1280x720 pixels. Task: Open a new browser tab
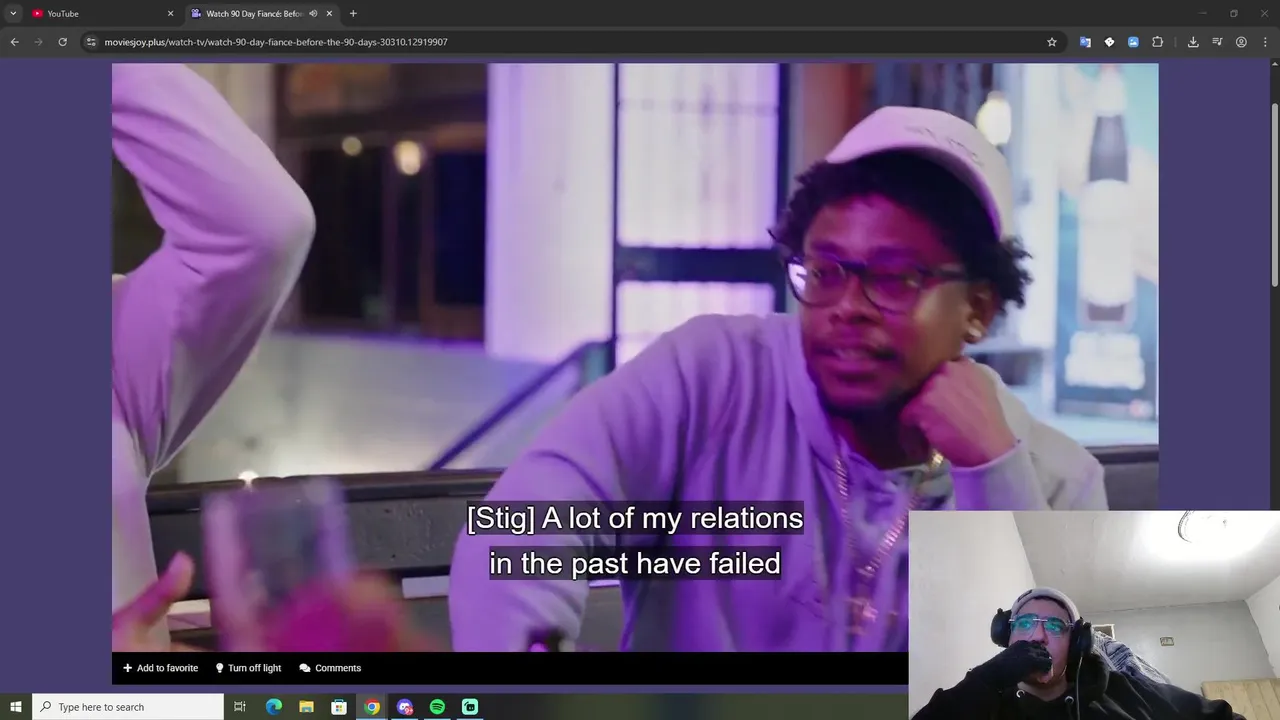point(353,13)
